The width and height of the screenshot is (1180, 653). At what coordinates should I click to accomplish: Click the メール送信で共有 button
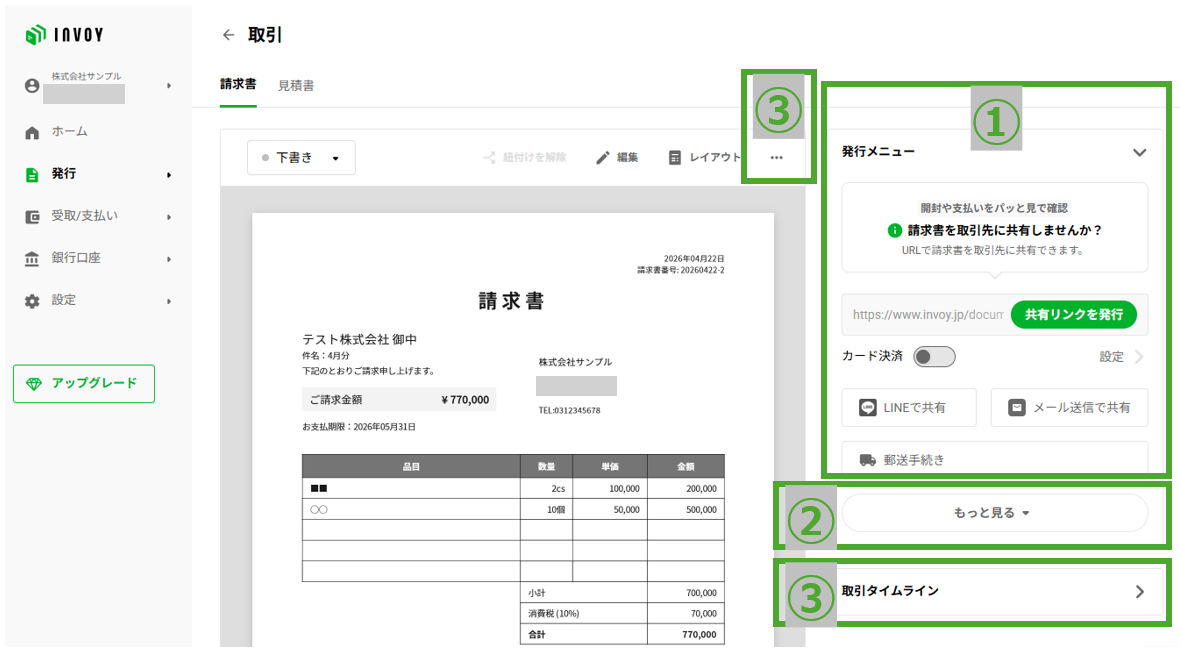coord(1069,408)
